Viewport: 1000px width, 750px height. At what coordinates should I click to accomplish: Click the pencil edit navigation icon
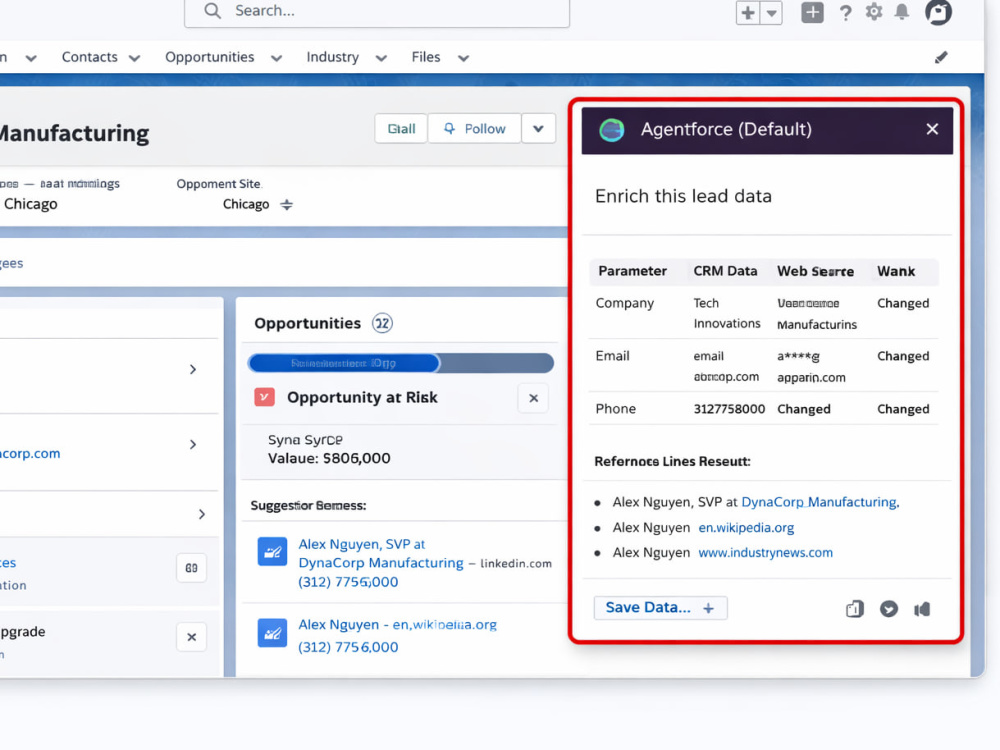tap(941, 57)
